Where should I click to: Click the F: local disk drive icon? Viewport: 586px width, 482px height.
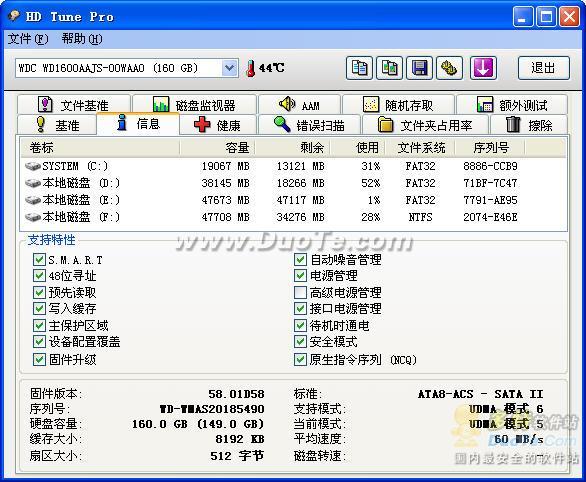click(x=33, y=217)
